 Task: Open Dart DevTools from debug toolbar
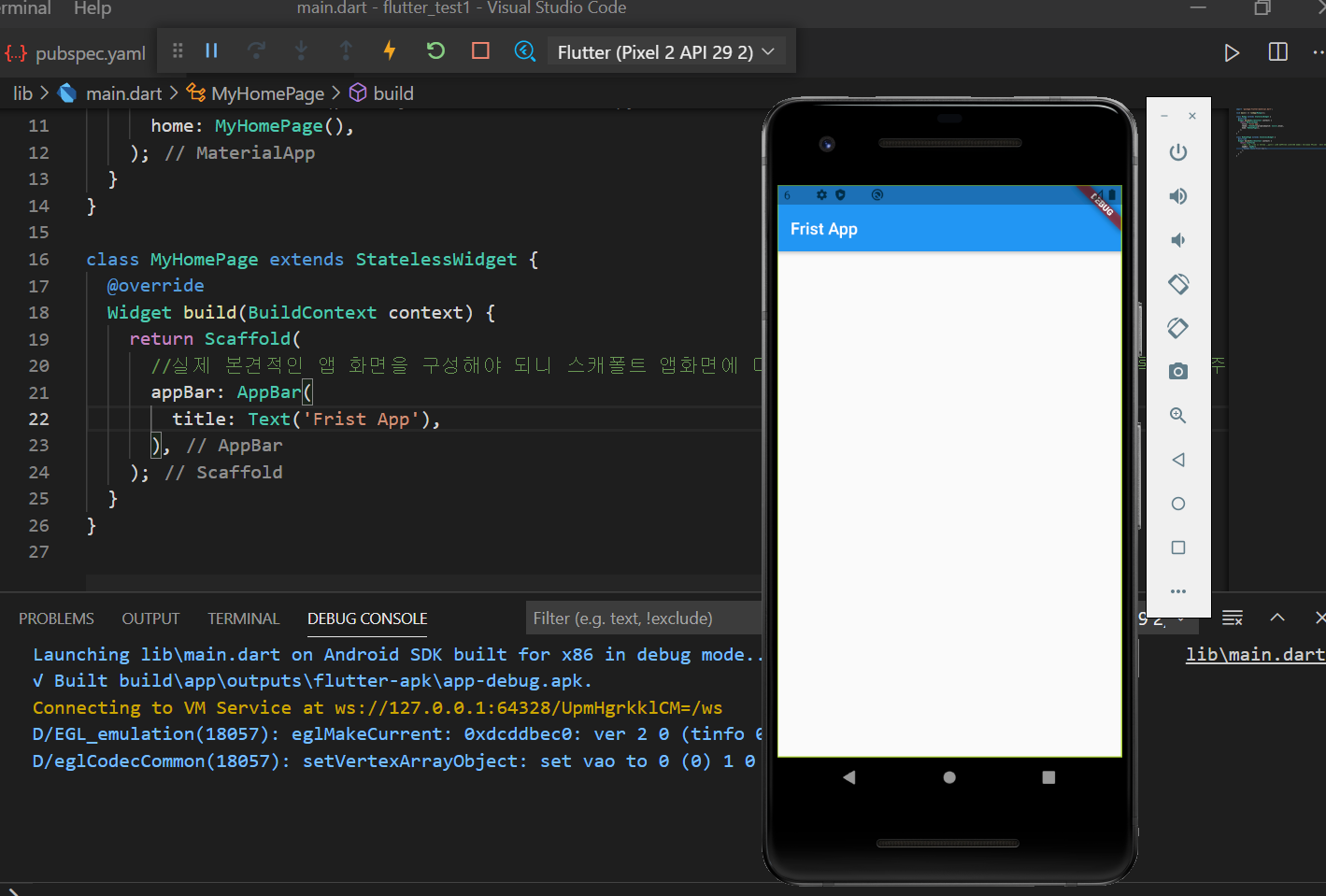[525, 50]
